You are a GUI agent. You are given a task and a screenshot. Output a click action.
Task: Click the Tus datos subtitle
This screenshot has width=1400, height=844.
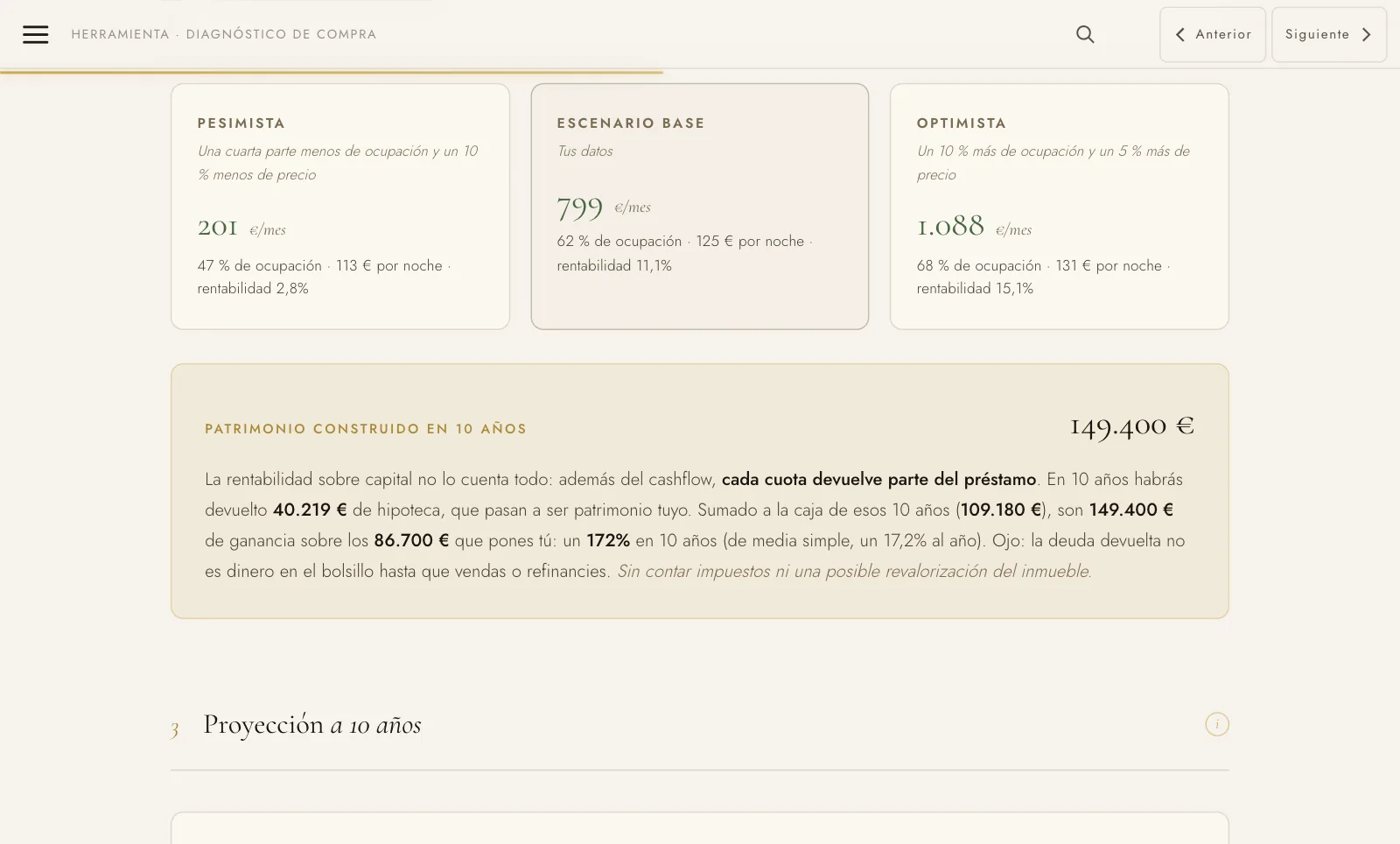click(584, 151)
